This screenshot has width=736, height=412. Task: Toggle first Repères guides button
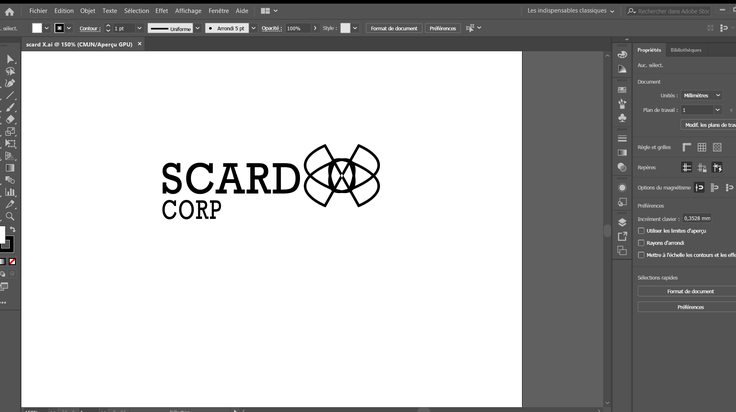686,168
